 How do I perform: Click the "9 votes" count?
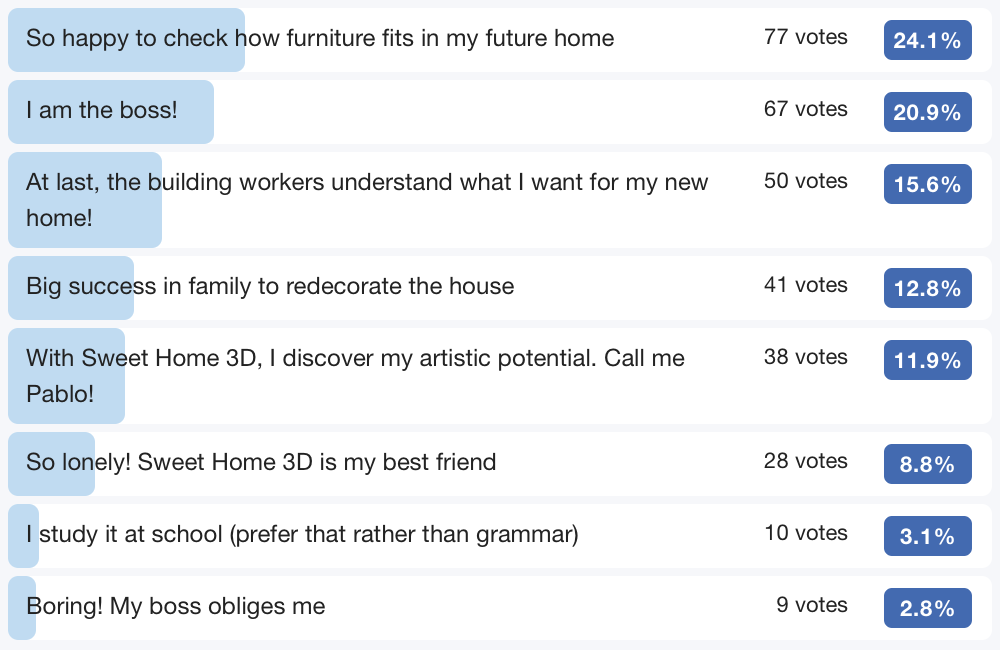click(811, 606)
